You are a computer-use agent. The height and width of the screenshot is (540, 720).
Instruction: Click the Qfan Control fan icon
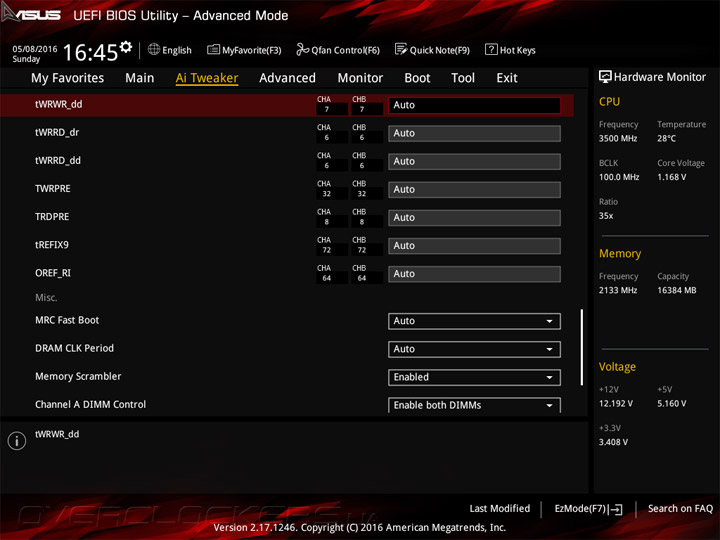(302, 49)
